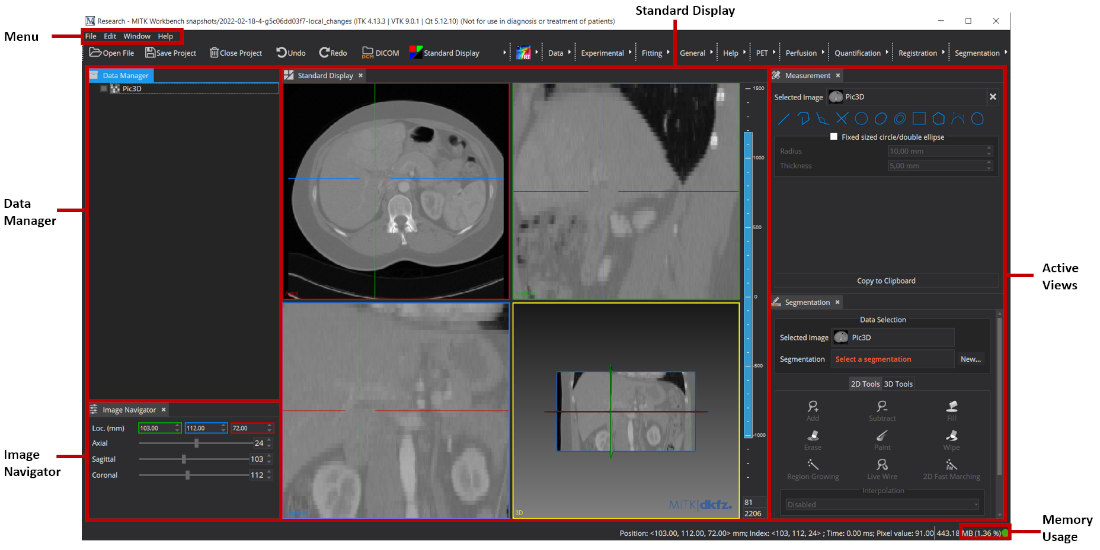This screenshot has height=550, width=1100.
Task: Expand the Data toolbar group arrow
Action: point(570,53)
